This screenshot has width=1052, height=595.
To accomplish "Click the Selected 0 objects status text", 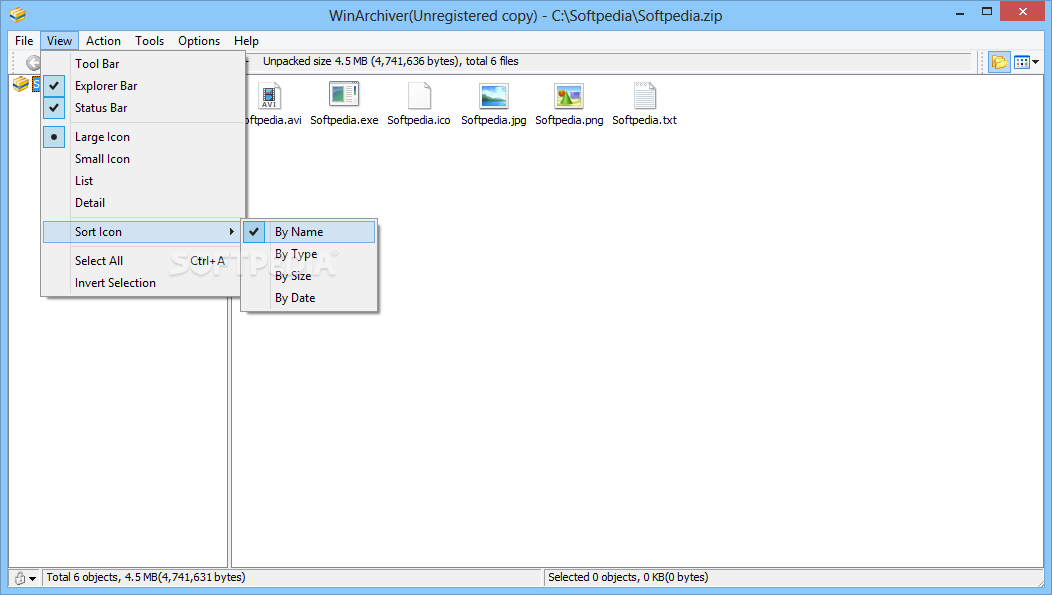I will (628, 577).
